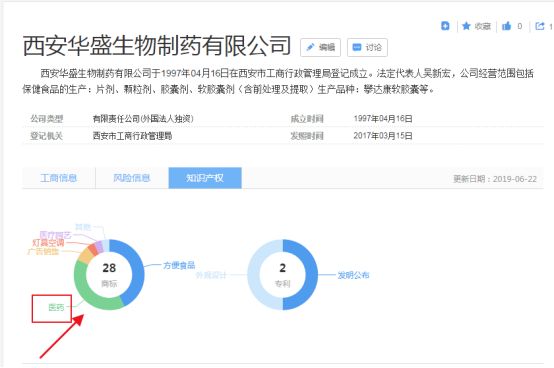
Task: Click the 方便食品 chart label
Action: 179,265
